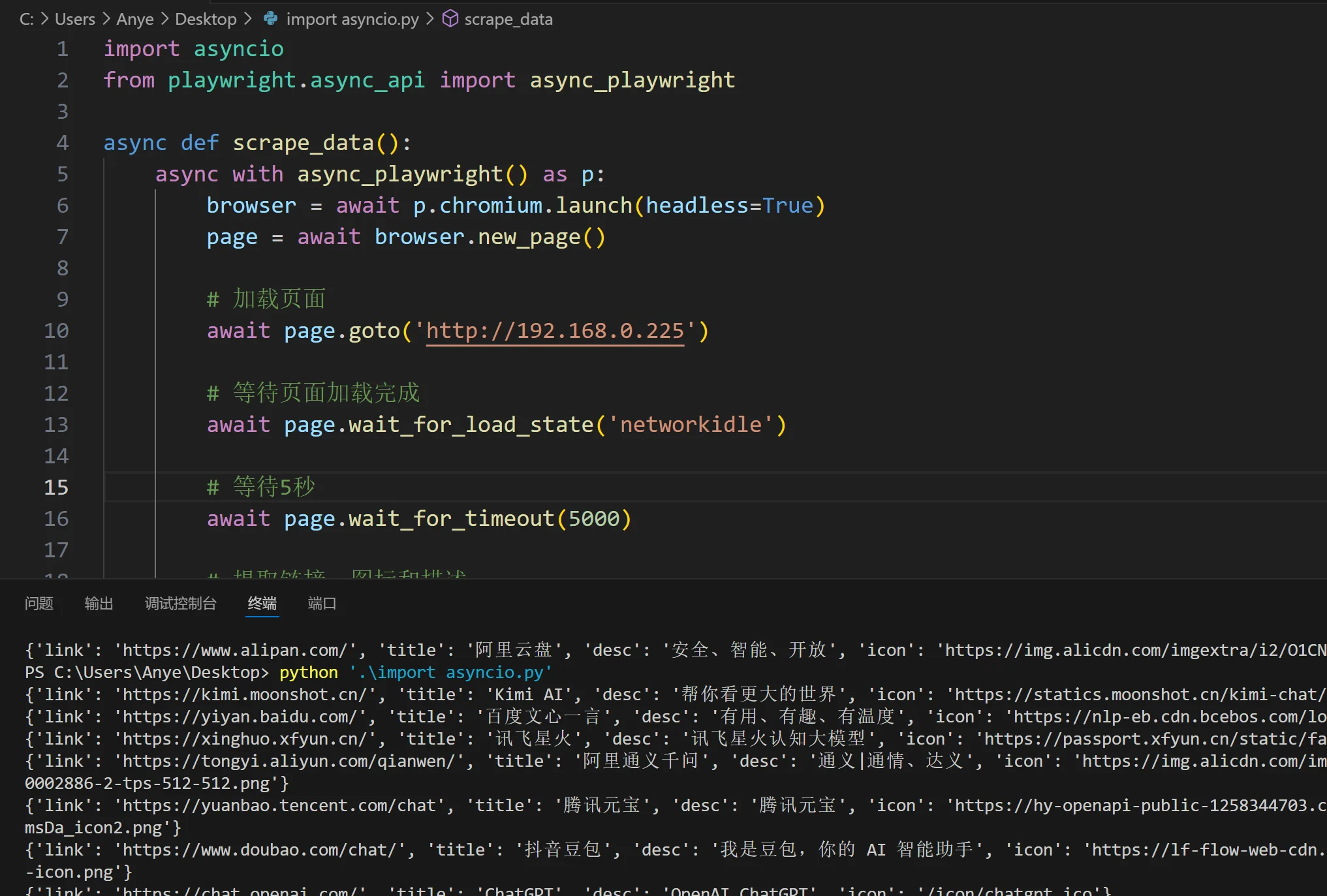Click the '# 等待5秒' comment
This screenshot has width=1327, height=896.
pos(261,487)
